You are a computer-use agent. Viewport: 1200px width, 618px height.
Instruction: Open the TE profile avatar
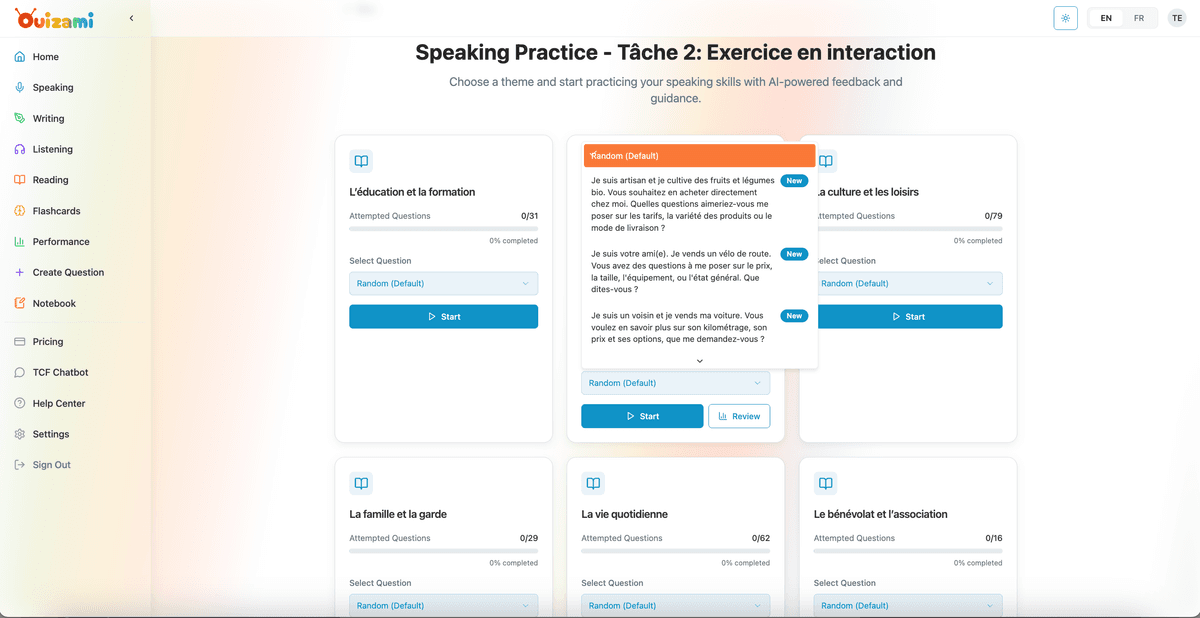pyautogui.click(x=1177, y=17)
